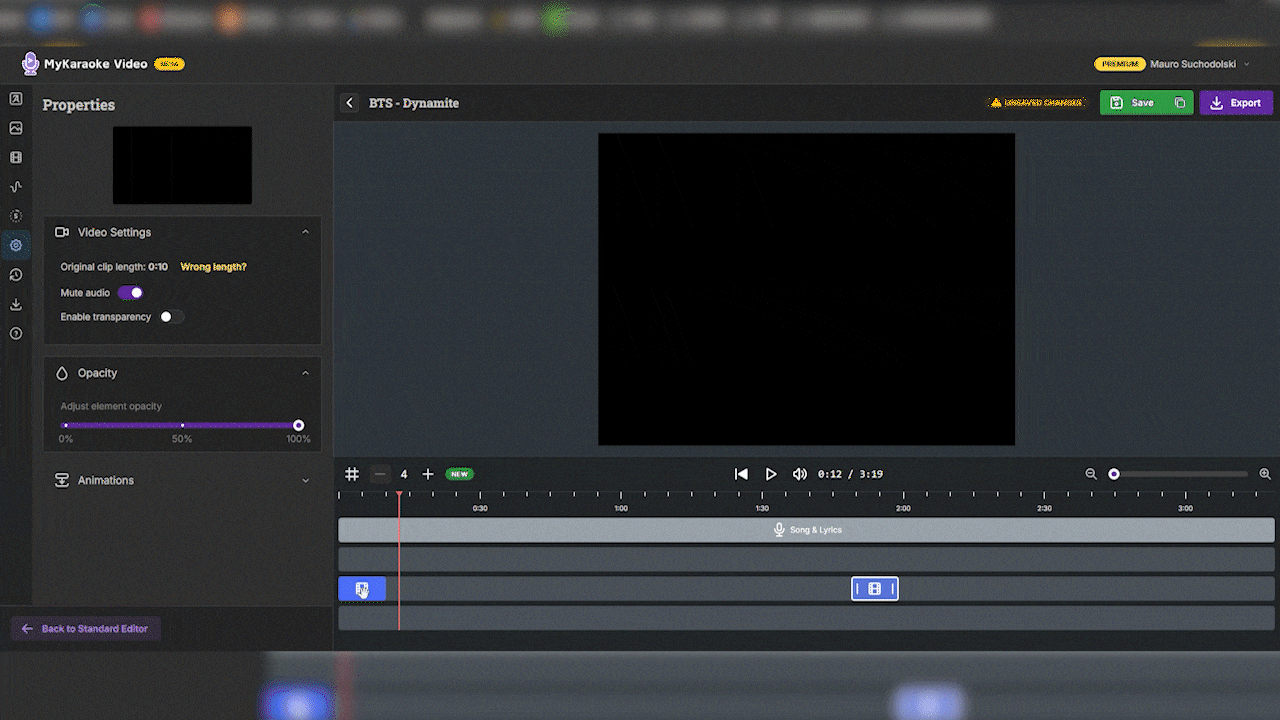The image size is (1280, 720).
Task: Click the 1:00 mark on the timeline ruler
Action: point(621,508)
